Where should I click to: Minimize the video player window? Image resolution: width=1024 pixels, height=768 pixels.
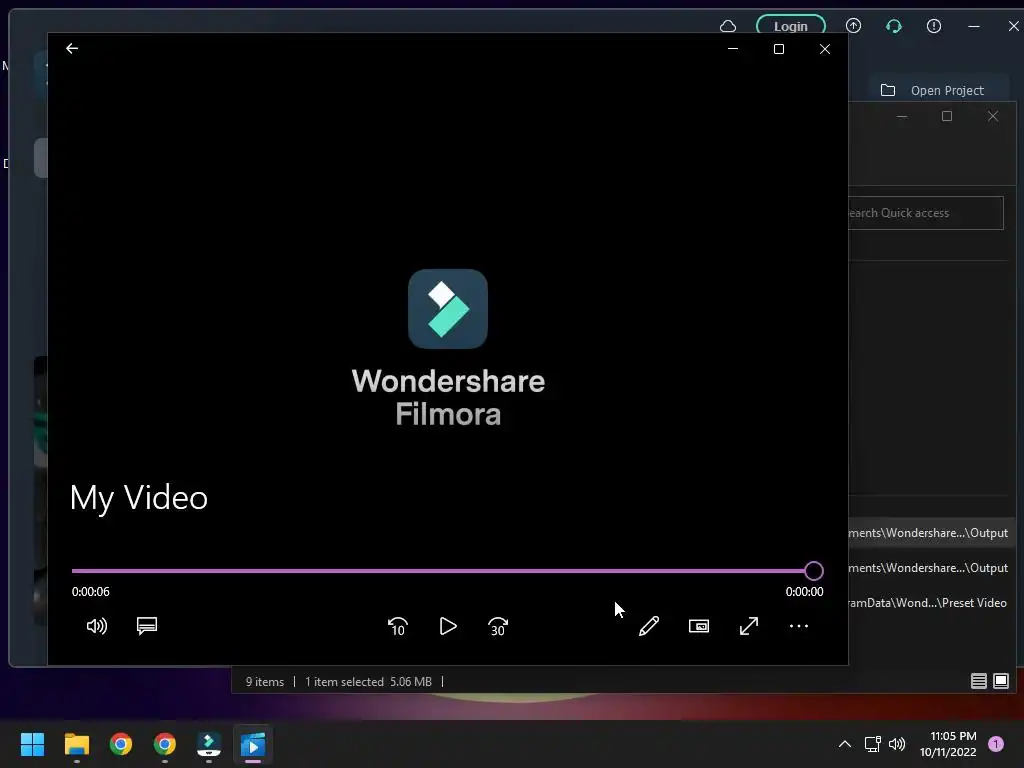pyautogui.click(x=733, y=49)
